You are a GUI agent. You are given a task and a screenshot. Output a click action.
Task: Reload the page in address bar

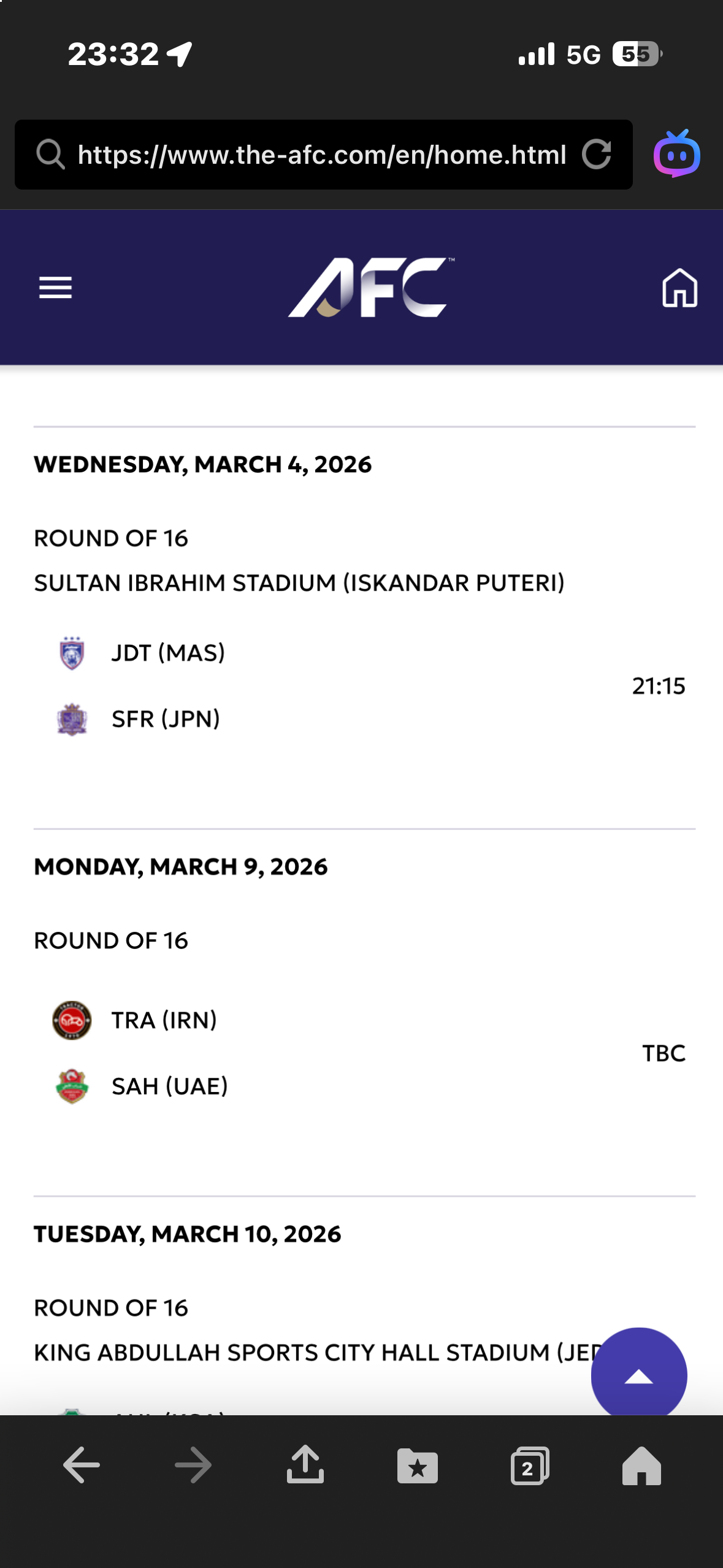coord(596,154)
